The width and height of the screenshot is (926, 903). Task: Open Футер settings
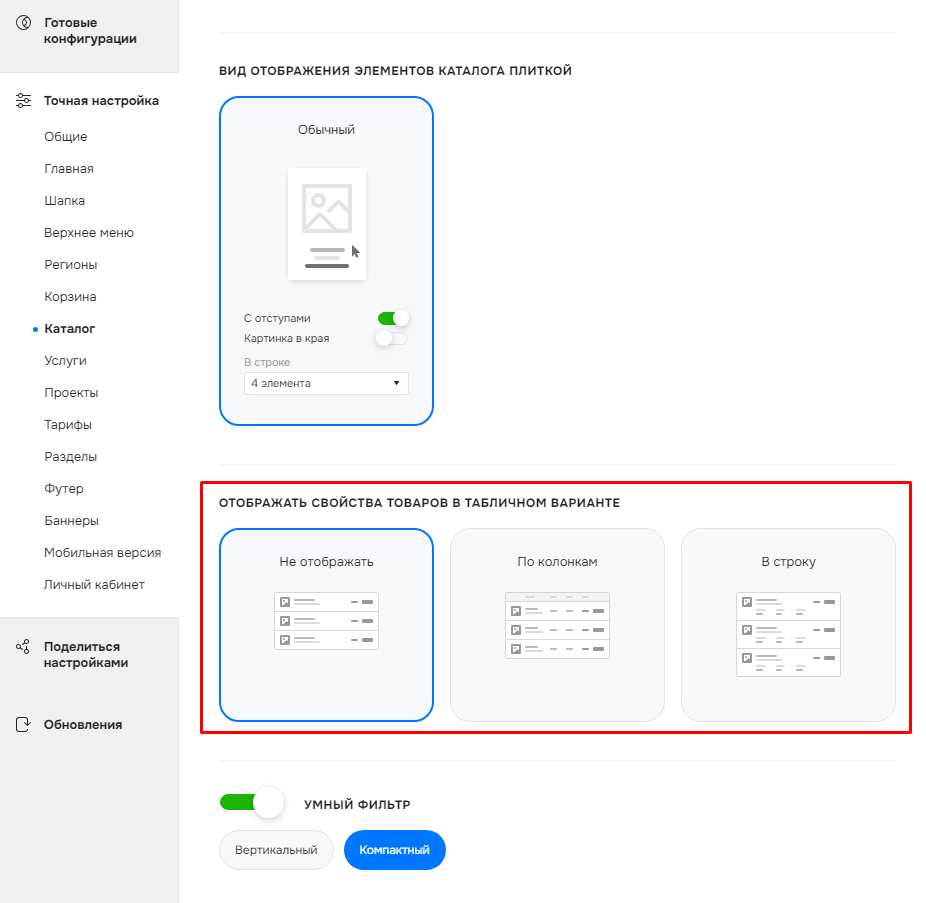64,488
